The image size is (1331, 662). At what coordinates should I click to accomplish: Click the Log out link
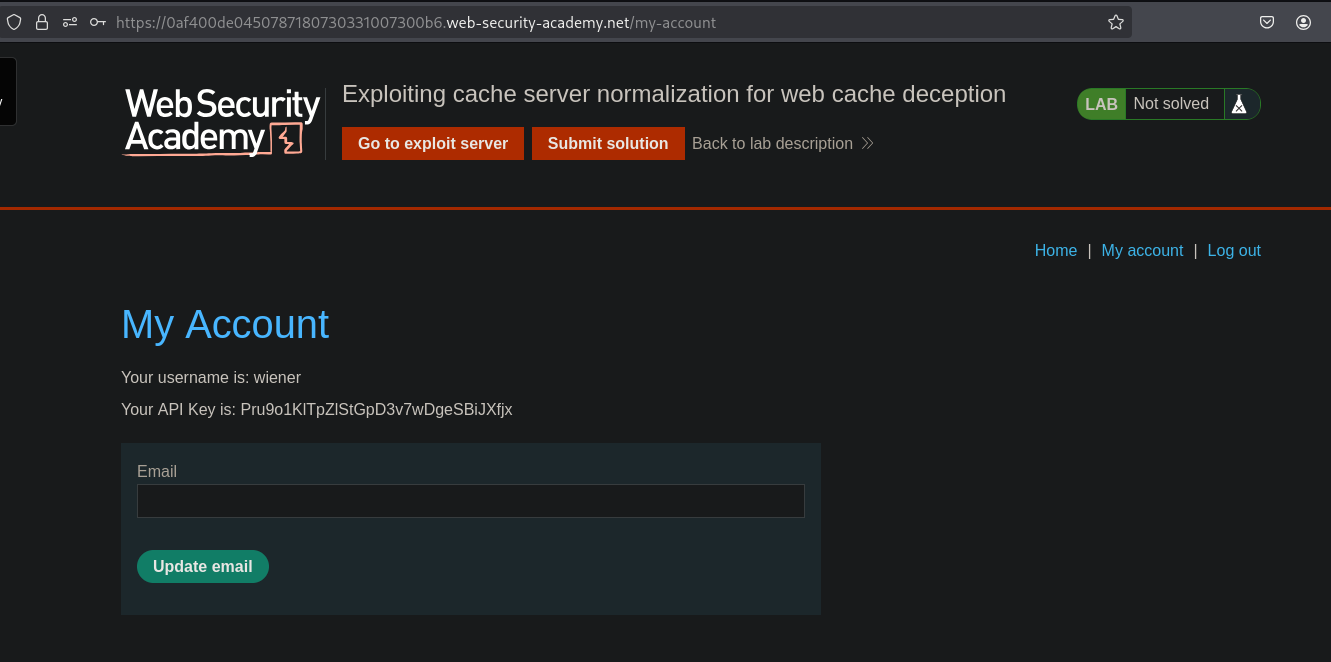[x=1234, y=251]
